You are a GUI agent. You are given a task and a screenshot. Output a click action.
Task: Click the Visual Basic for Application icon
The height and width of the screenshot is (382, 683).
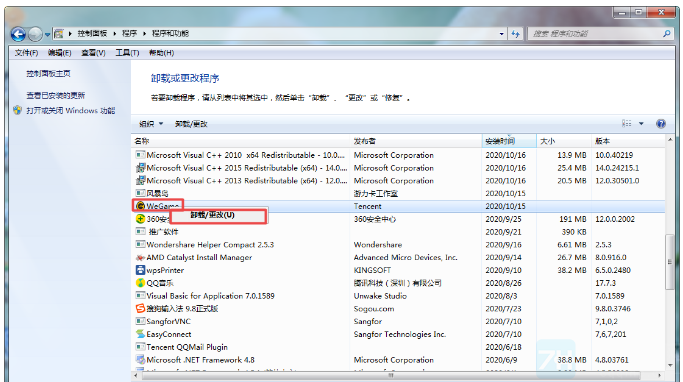(140, 296)
